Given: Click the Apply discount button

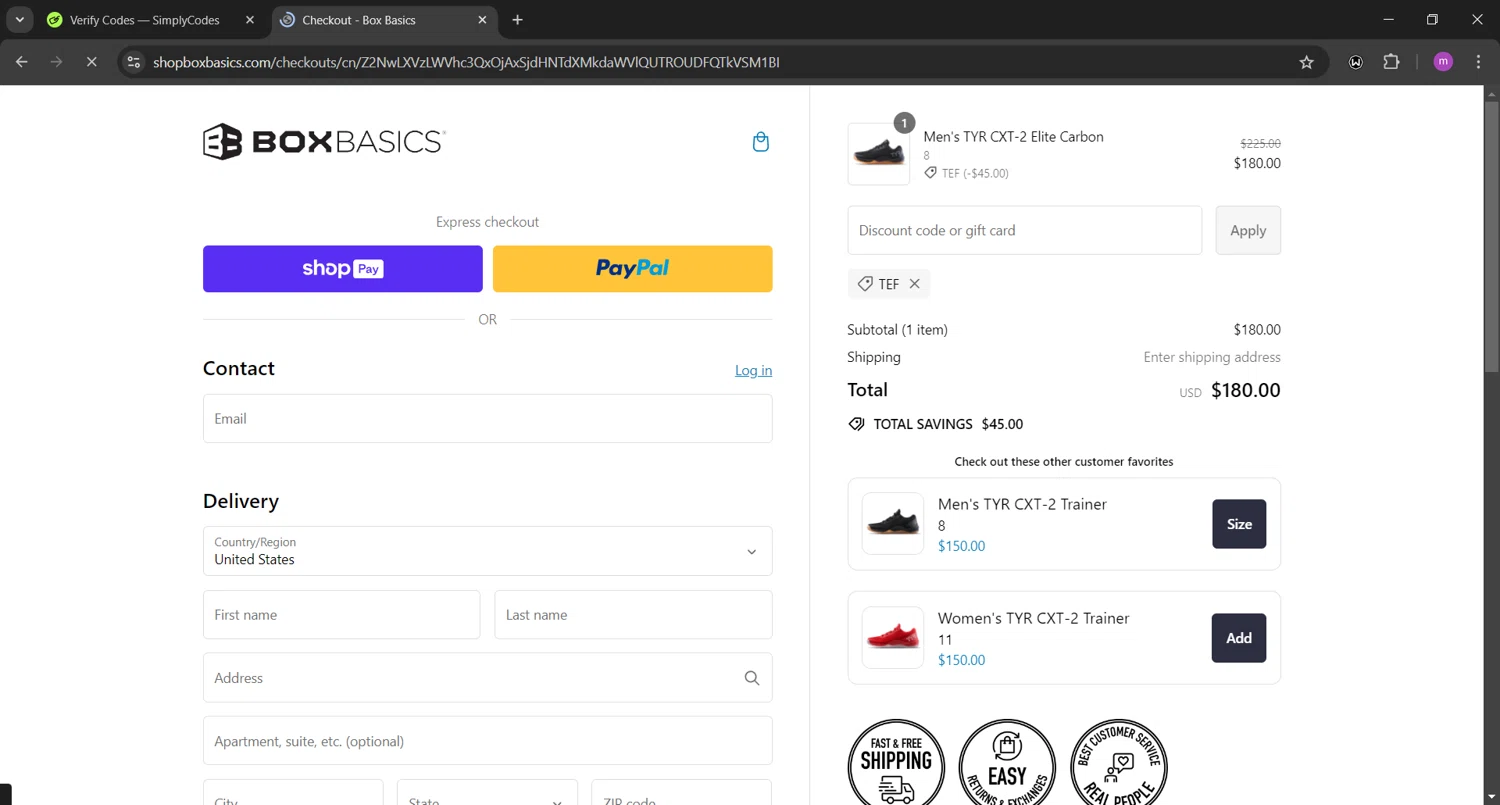Looking at the screenshot, I should tap(1248, 230).
